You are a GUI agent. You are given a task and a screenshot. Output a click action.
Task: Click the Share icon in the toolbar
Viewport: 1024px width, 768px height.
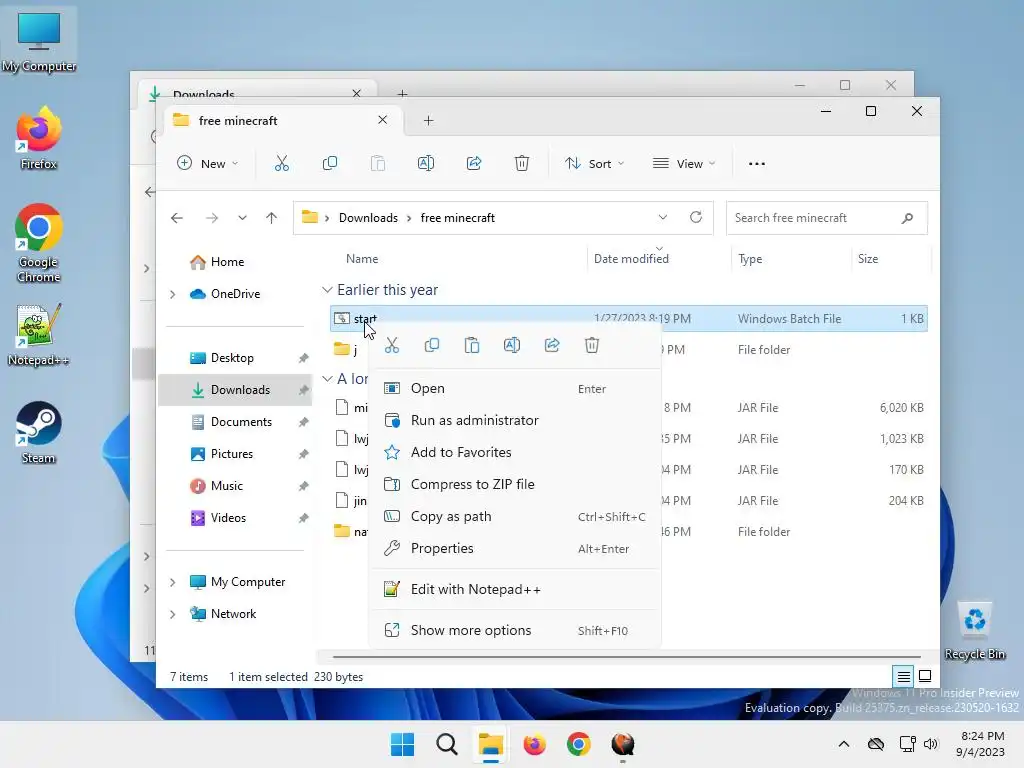[x=474, y=163]
